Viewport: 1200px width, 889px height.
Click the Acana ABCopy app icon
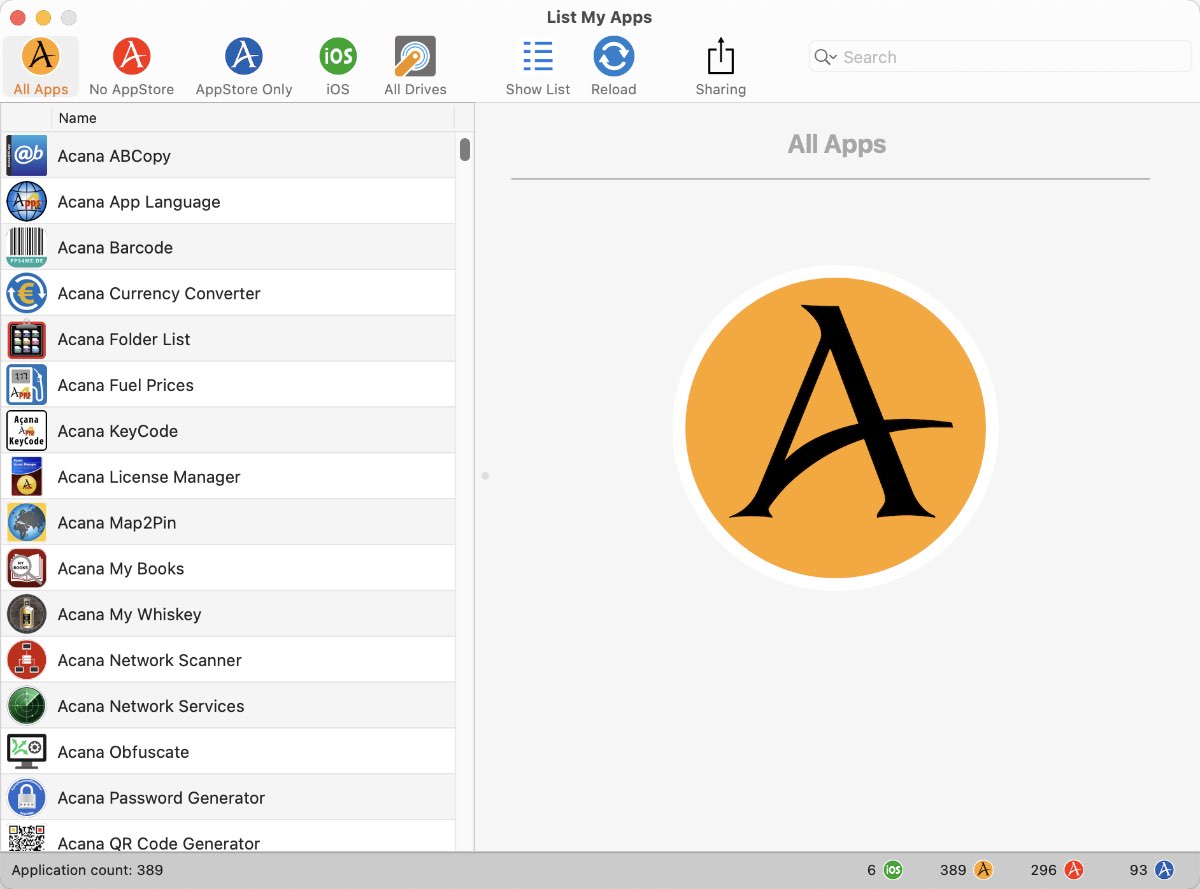click(27, 155)
